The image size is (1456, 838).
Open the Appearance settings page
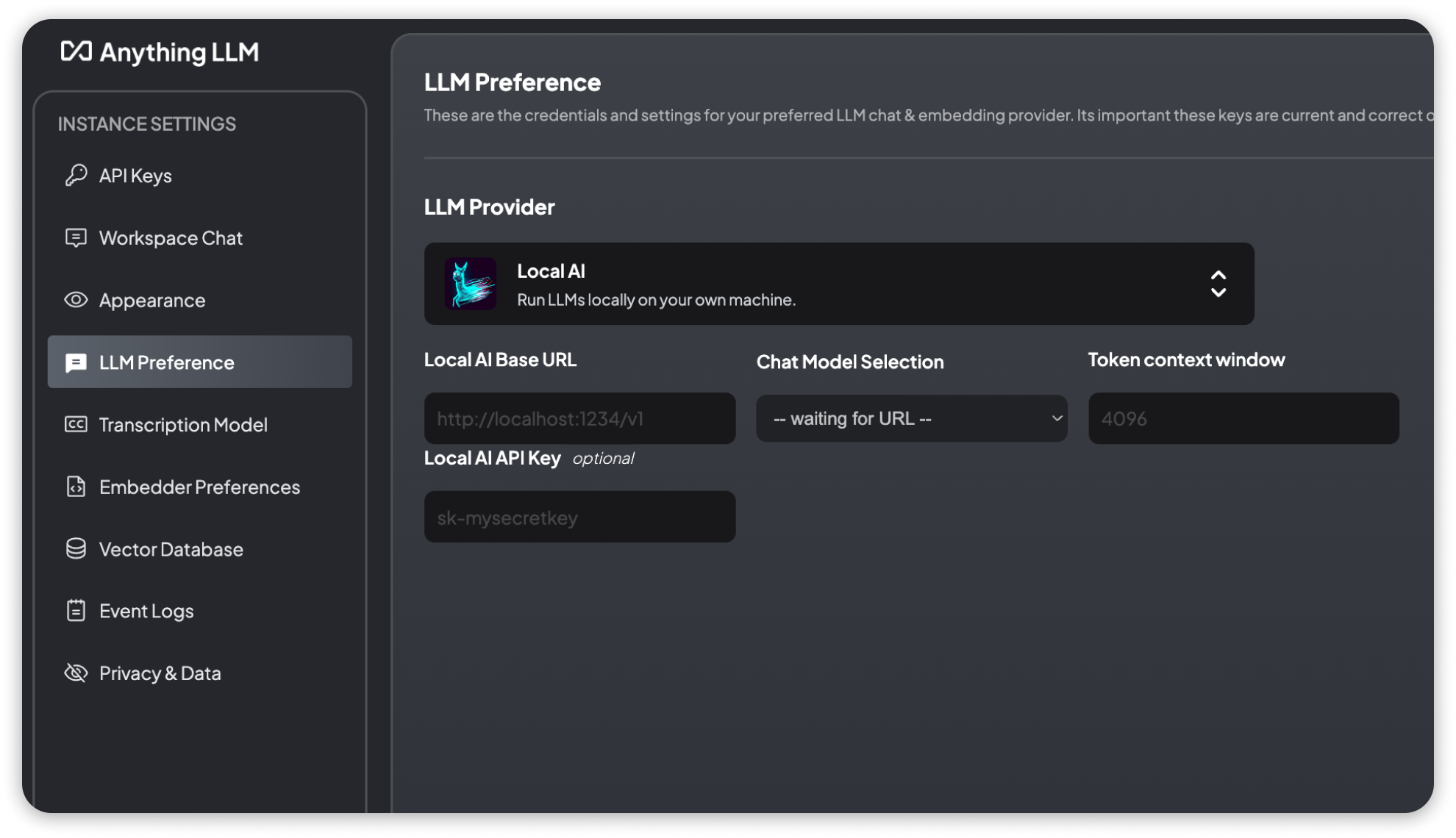click(200, 300)
